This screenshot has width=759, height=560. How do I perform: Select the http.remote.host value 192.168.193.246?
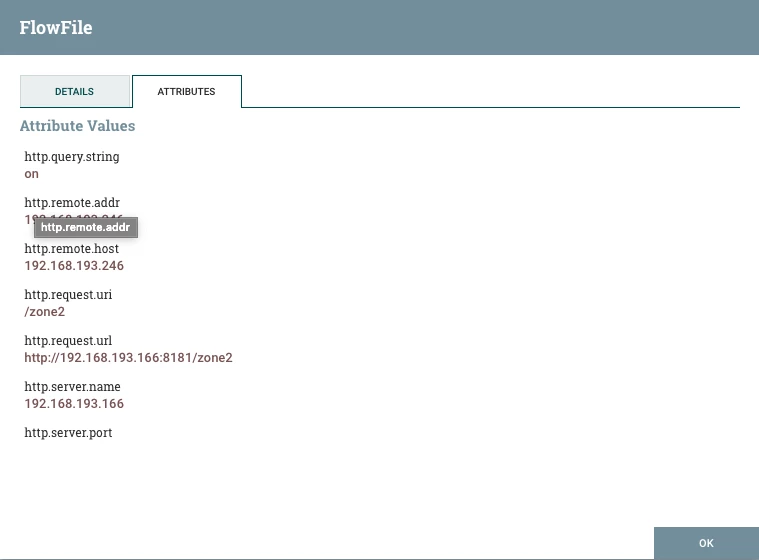tap(74, 266)
